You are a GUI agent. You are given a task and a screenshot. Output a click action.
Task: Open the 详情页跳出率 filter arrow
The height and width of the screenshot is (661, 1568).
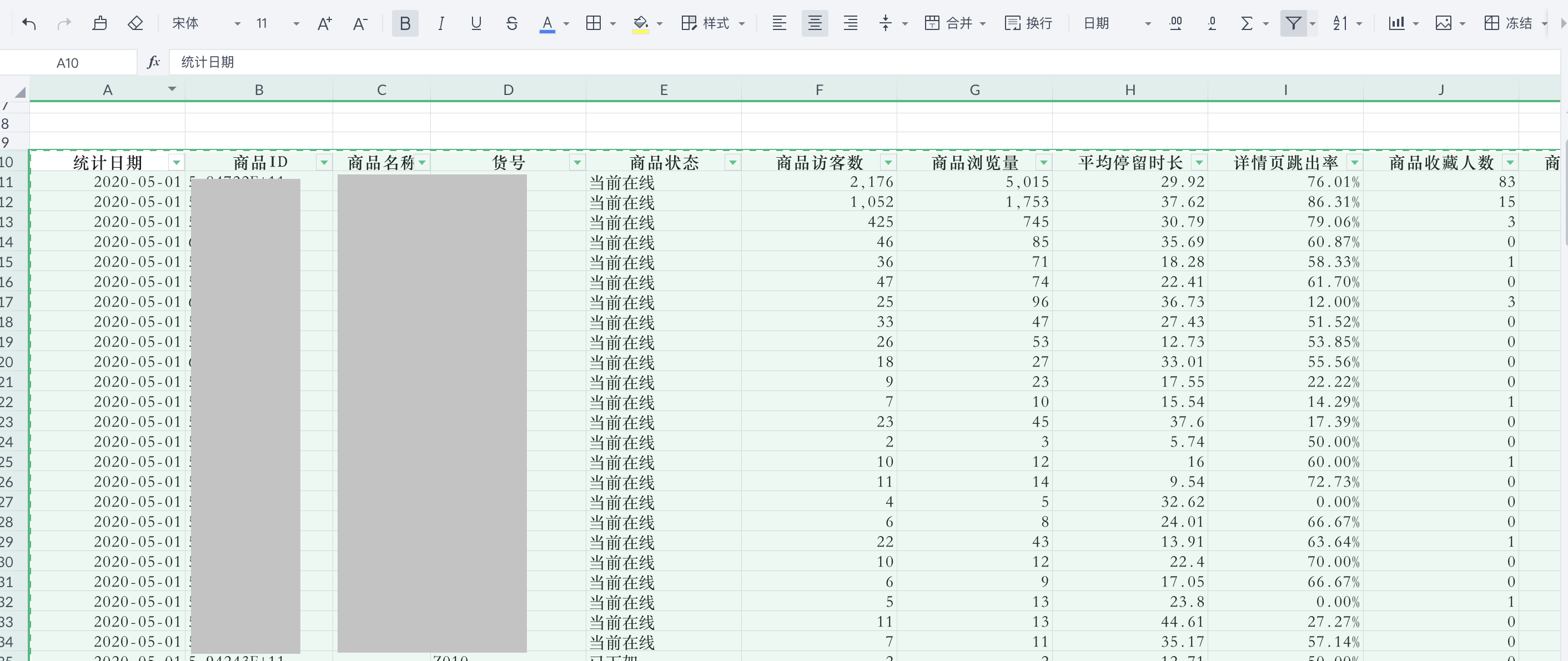click(1354, 163)
